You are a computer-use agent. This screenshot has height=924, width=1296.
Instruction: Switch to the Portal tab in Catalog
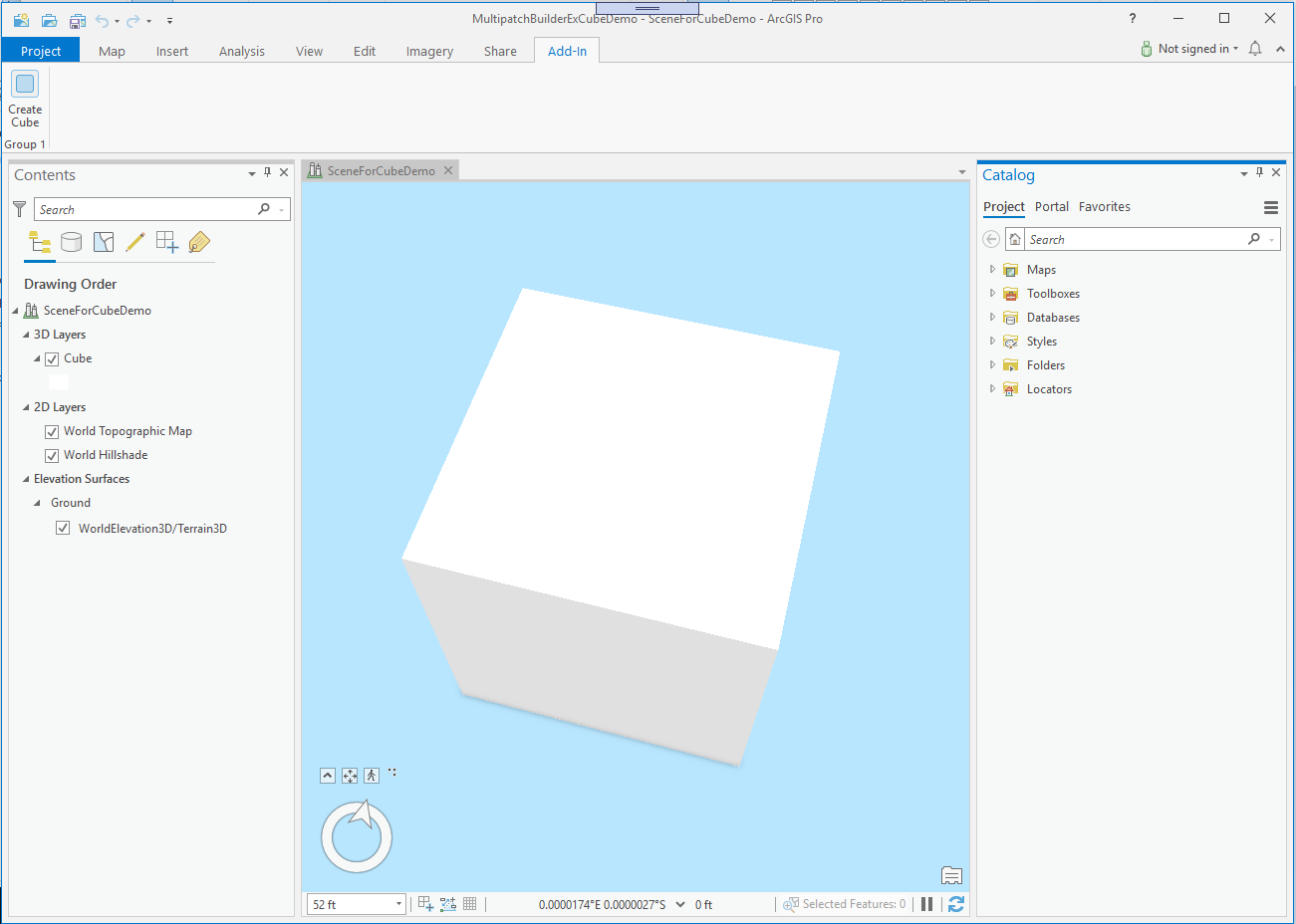pyautogui.click(x=1051, y=206)
